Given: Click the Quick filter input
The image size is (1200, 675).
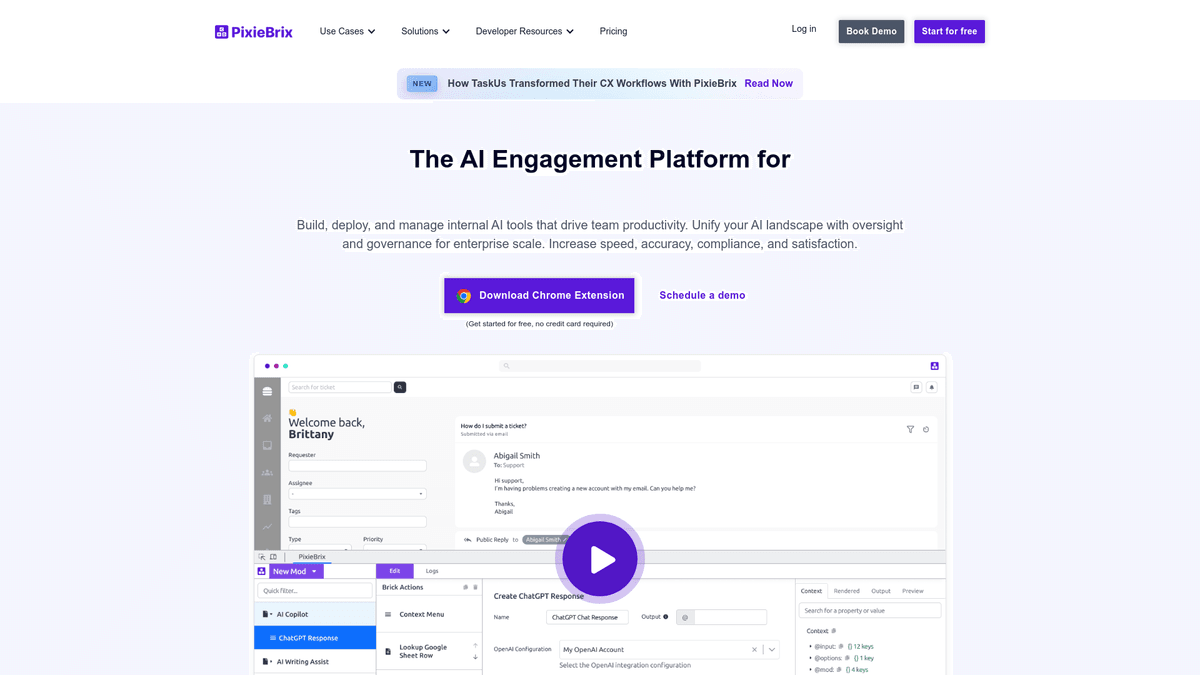Looking at the screenshot, I should pos(315,591).
